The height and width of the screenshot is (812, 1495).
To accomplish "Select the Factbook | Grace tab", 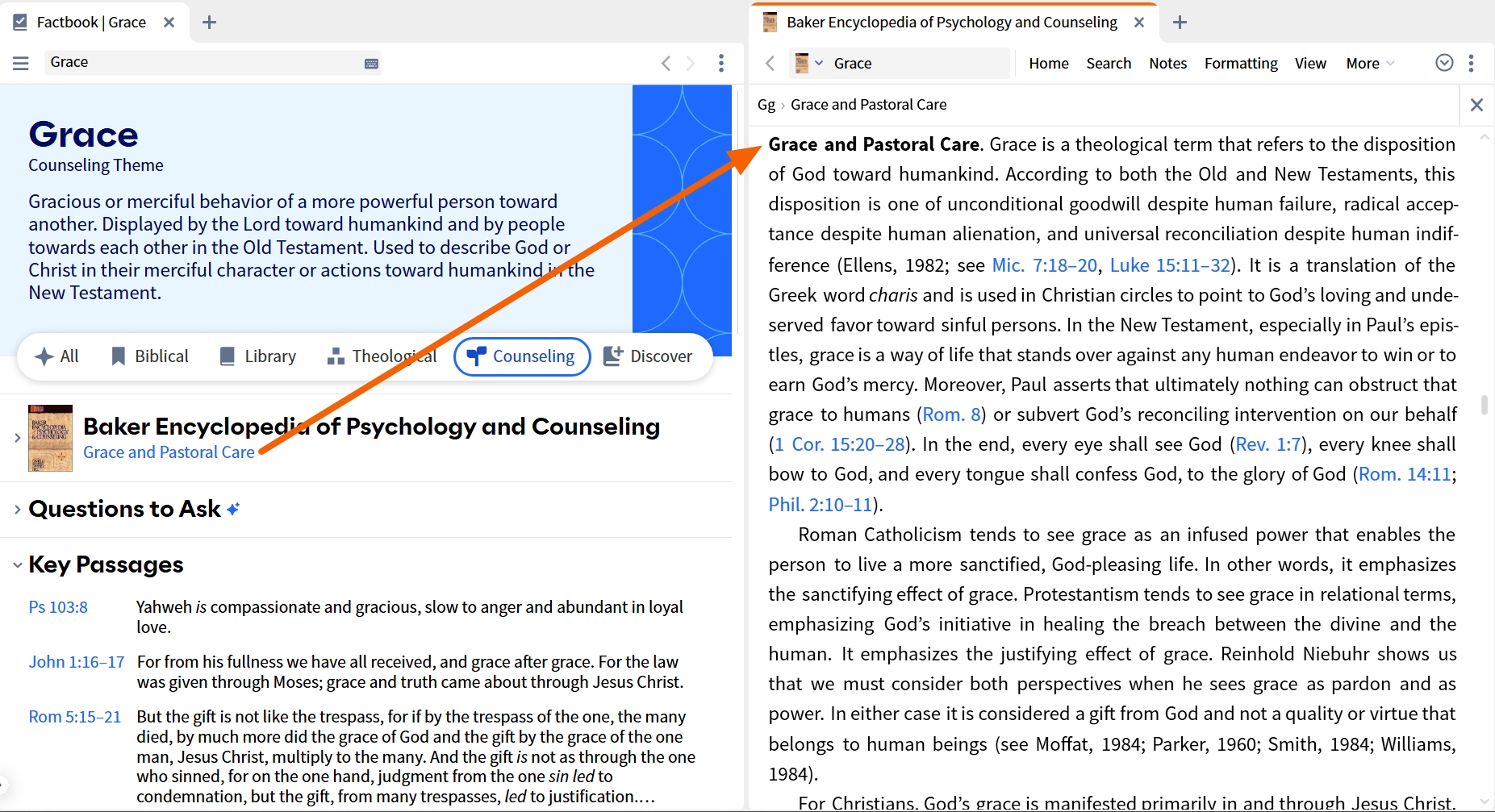I will (x=93, y=23).
